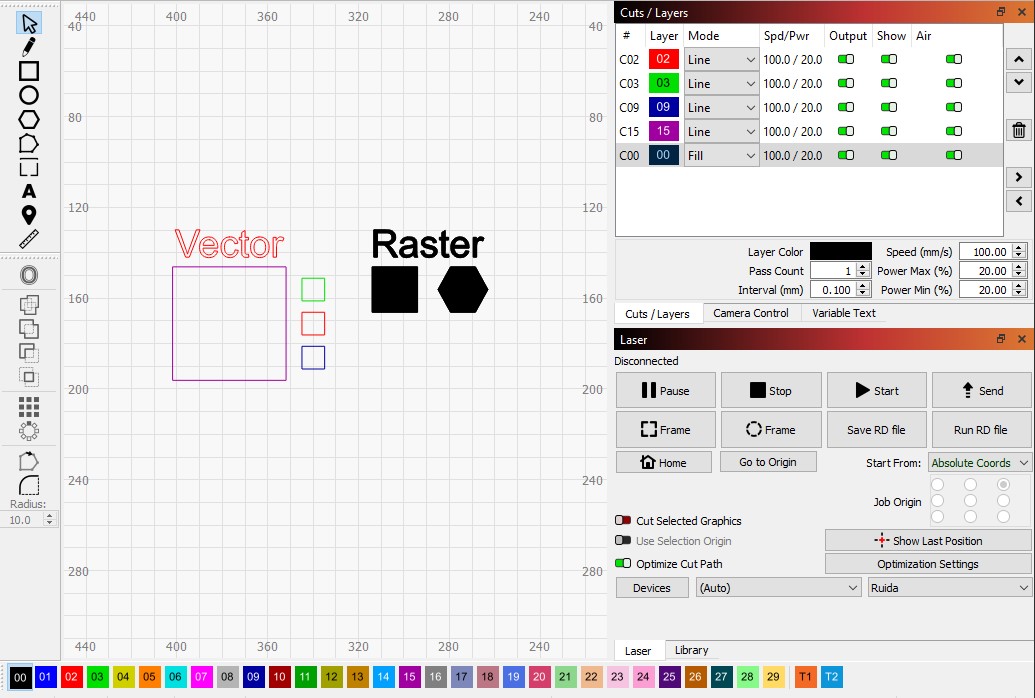Choose the Polygon hexagon tool
This screenshot has height=698, width=1035.
(29, 119)
